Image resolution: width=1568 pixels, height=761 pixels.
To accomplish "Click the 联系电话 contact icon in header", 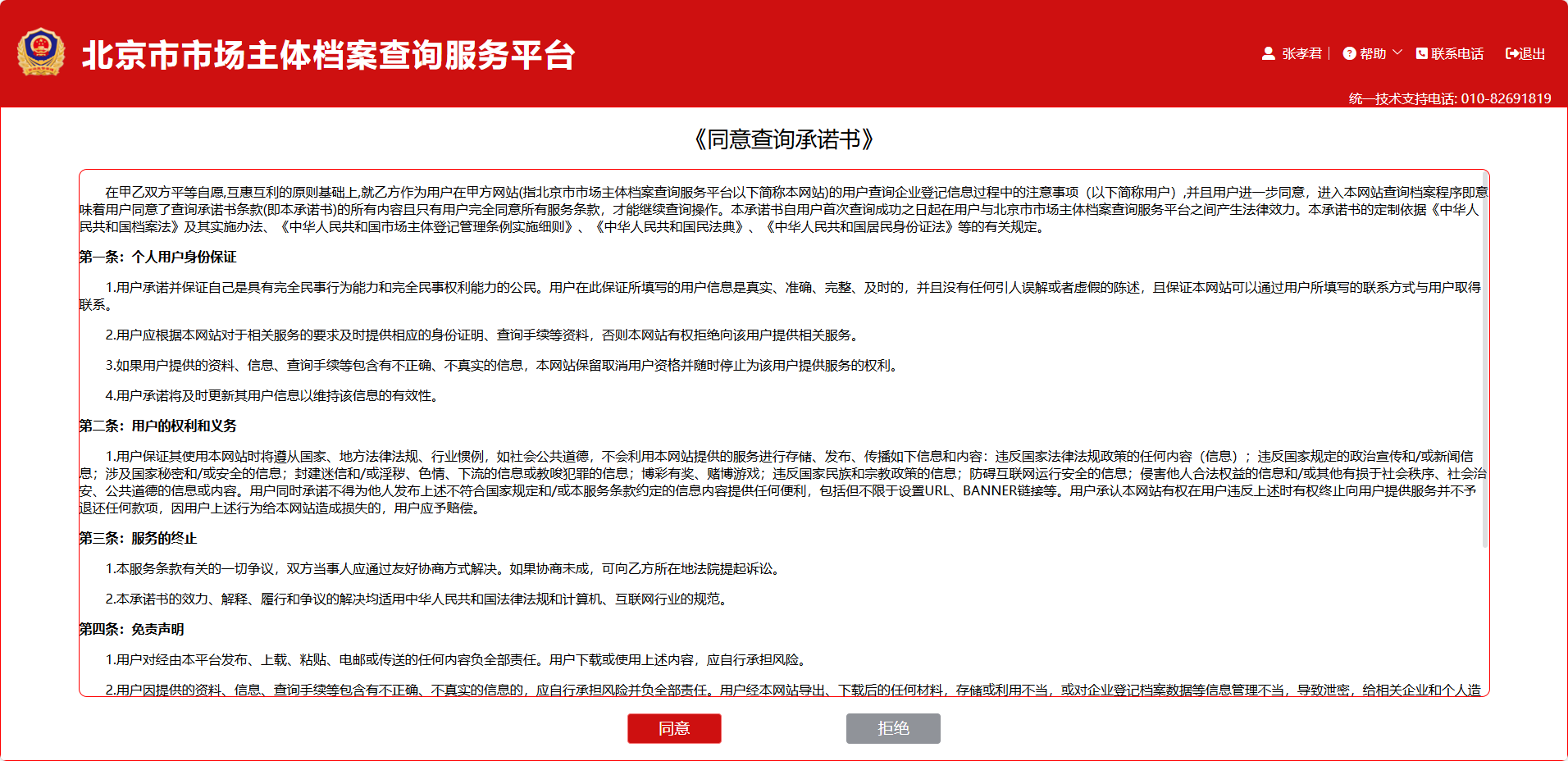I will click(1422, 52).
